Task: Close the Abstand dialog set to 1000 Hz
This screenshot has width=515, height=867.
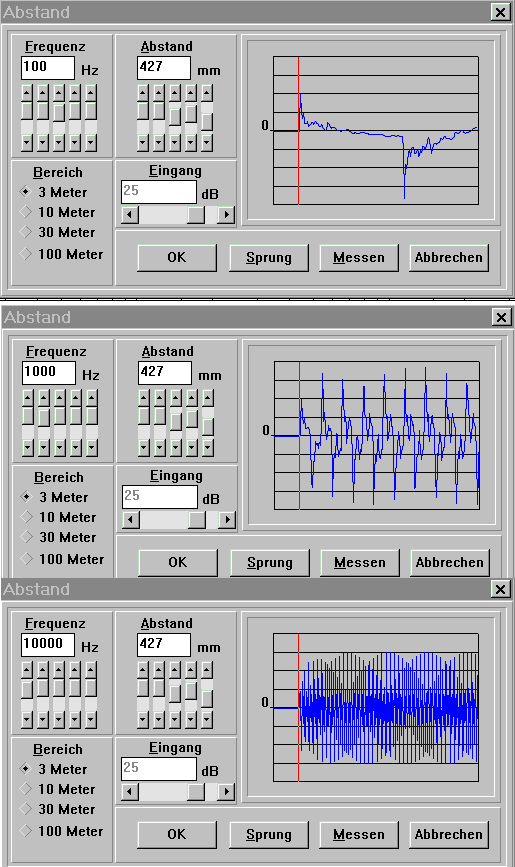Action: (x=501, y=317)
